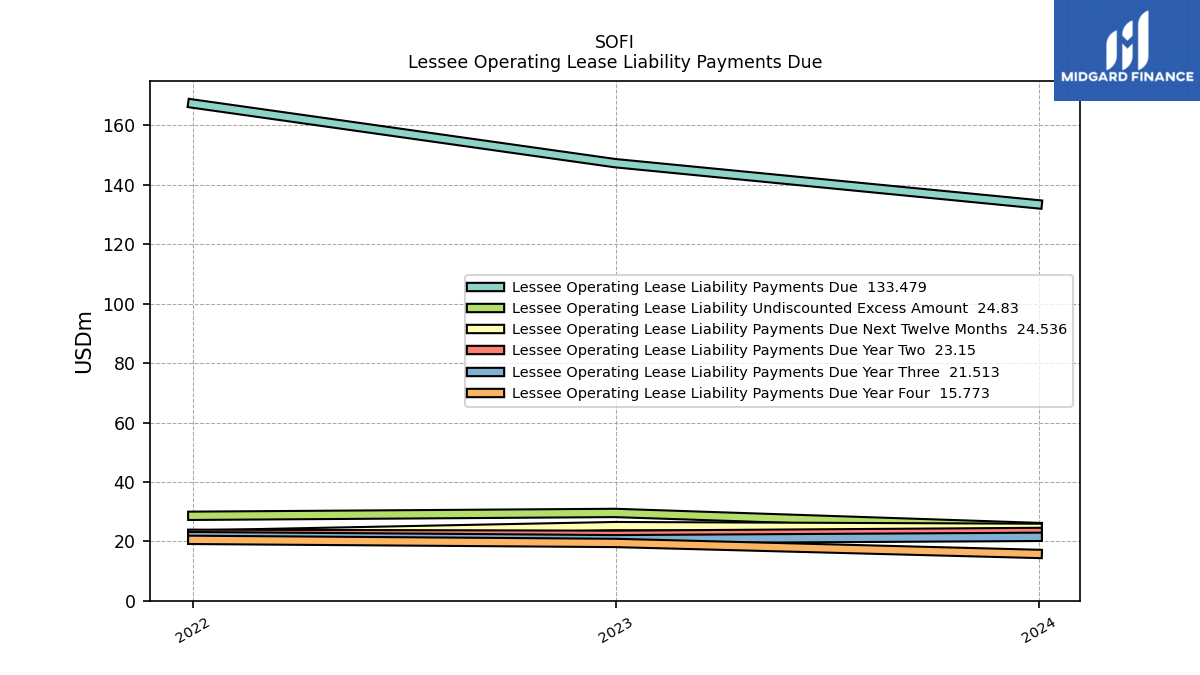Click the y-axis tick label "60"
The height and width of the screenshot is (675, 1200).
[x=125, y=423]
